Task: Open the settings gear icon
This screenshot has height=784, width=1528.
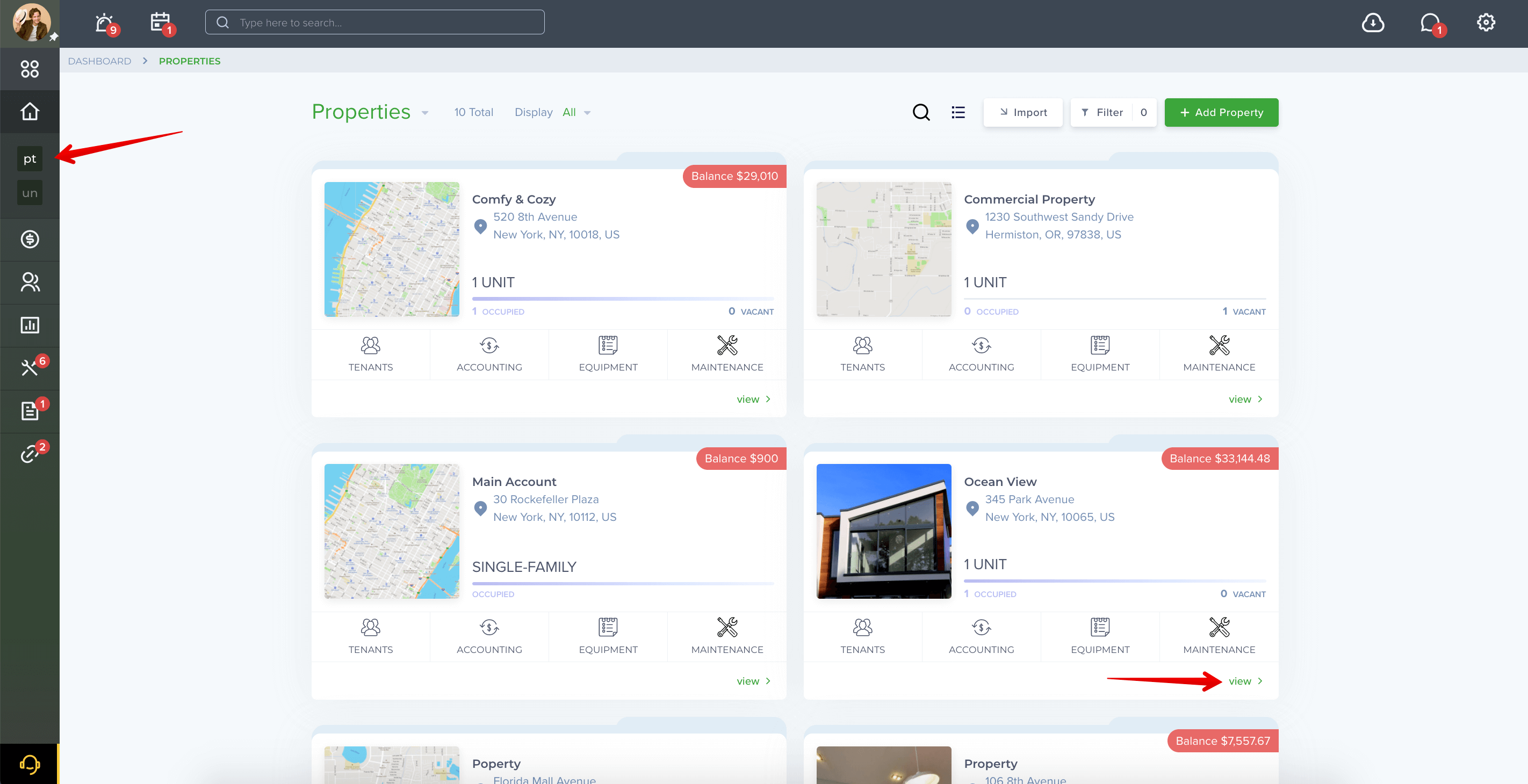Action: [x=1486, y=23]
